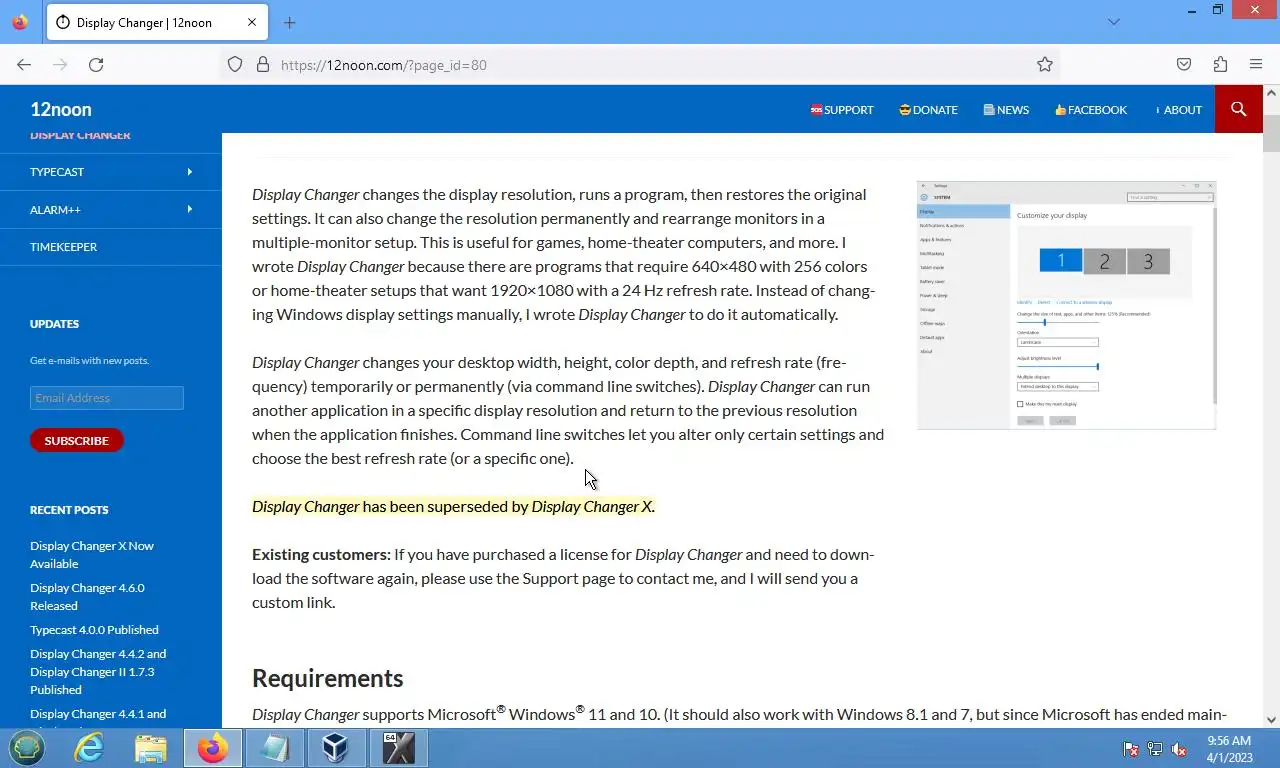1280x768 pixels.
Task: Click the network tray icon
Action: pyautogui.click(x=1155, y=749)
